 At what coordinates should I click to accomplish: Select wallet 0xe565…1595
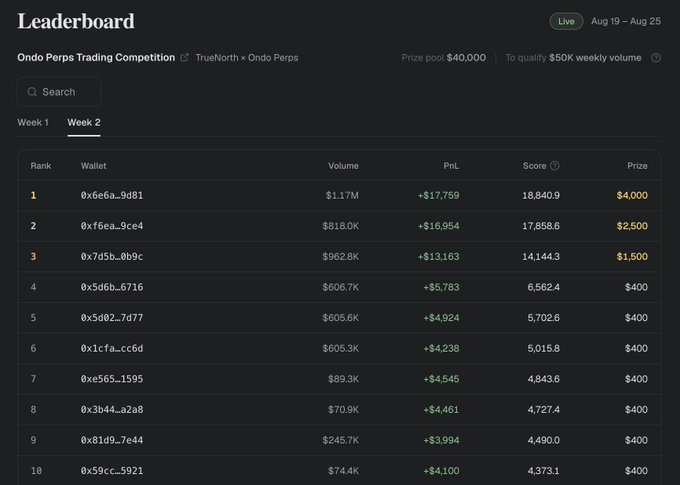click(x=112, y=379)
